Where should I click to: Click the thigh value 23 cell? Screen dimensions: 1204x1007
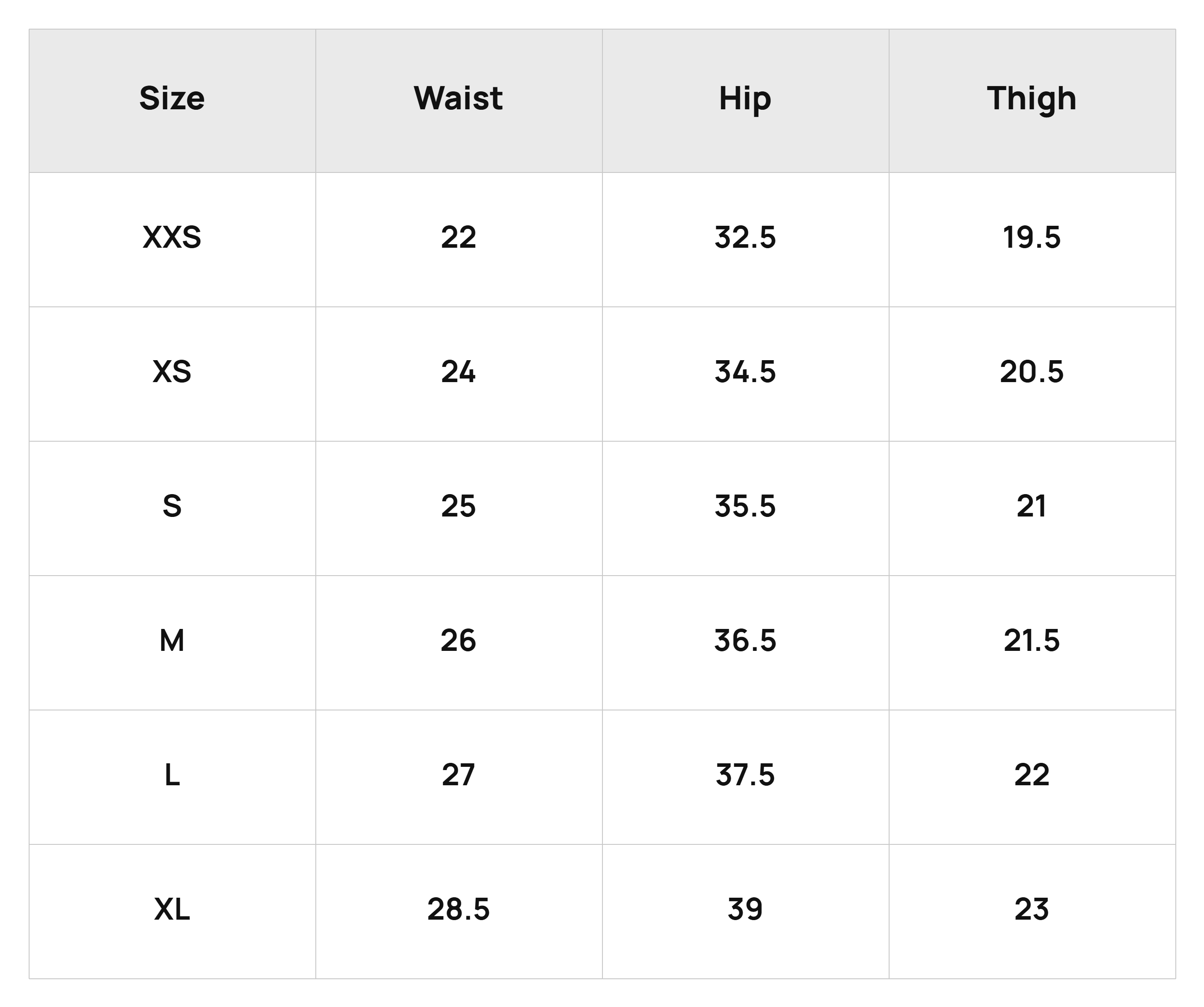pos(1032,911)
